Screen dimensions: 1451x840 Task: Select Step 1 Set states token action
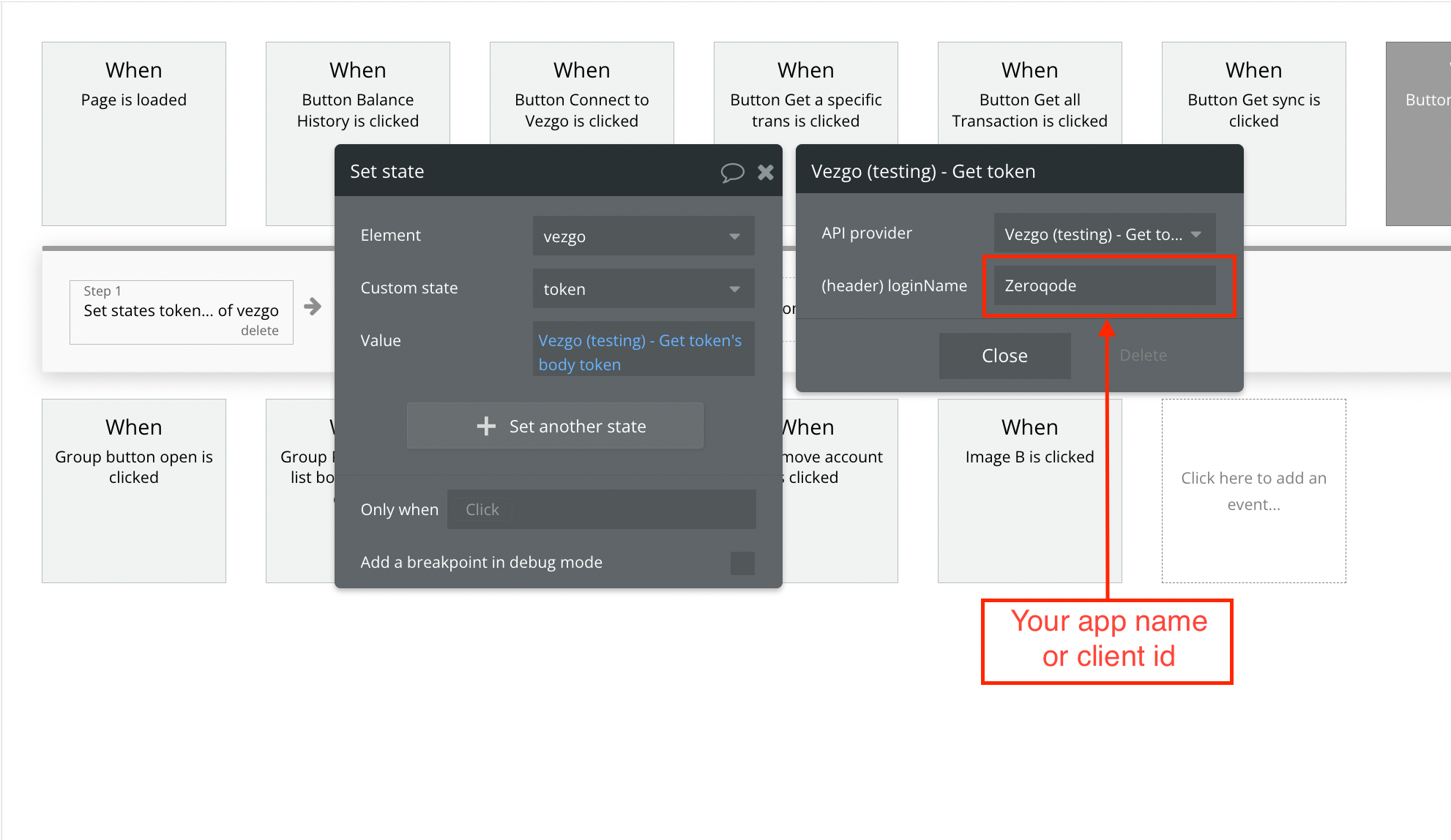pyautogui.click(x=181, y=310)
